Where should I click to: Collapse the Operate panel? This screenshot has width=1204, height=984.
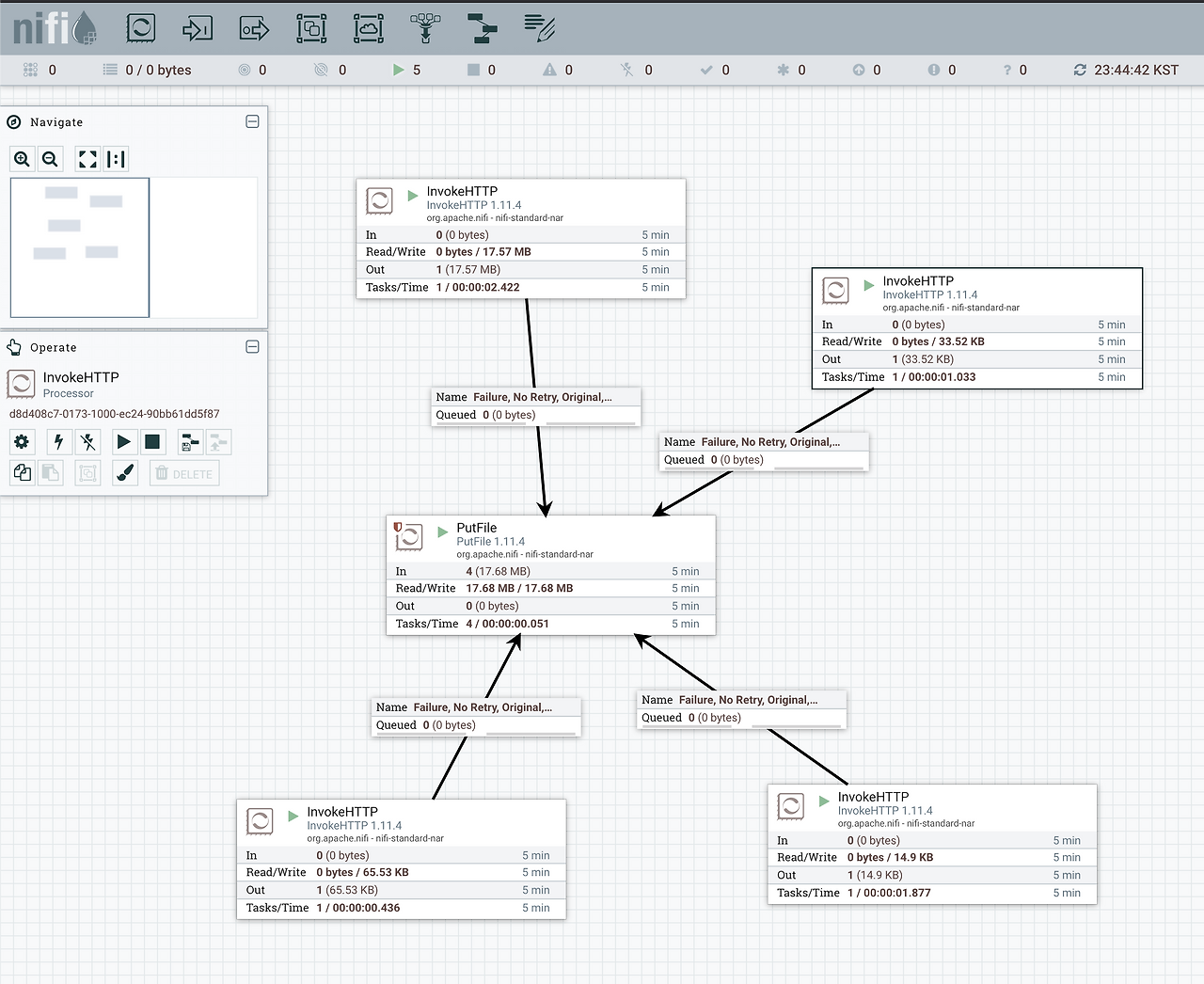click(x=252, y=347)
